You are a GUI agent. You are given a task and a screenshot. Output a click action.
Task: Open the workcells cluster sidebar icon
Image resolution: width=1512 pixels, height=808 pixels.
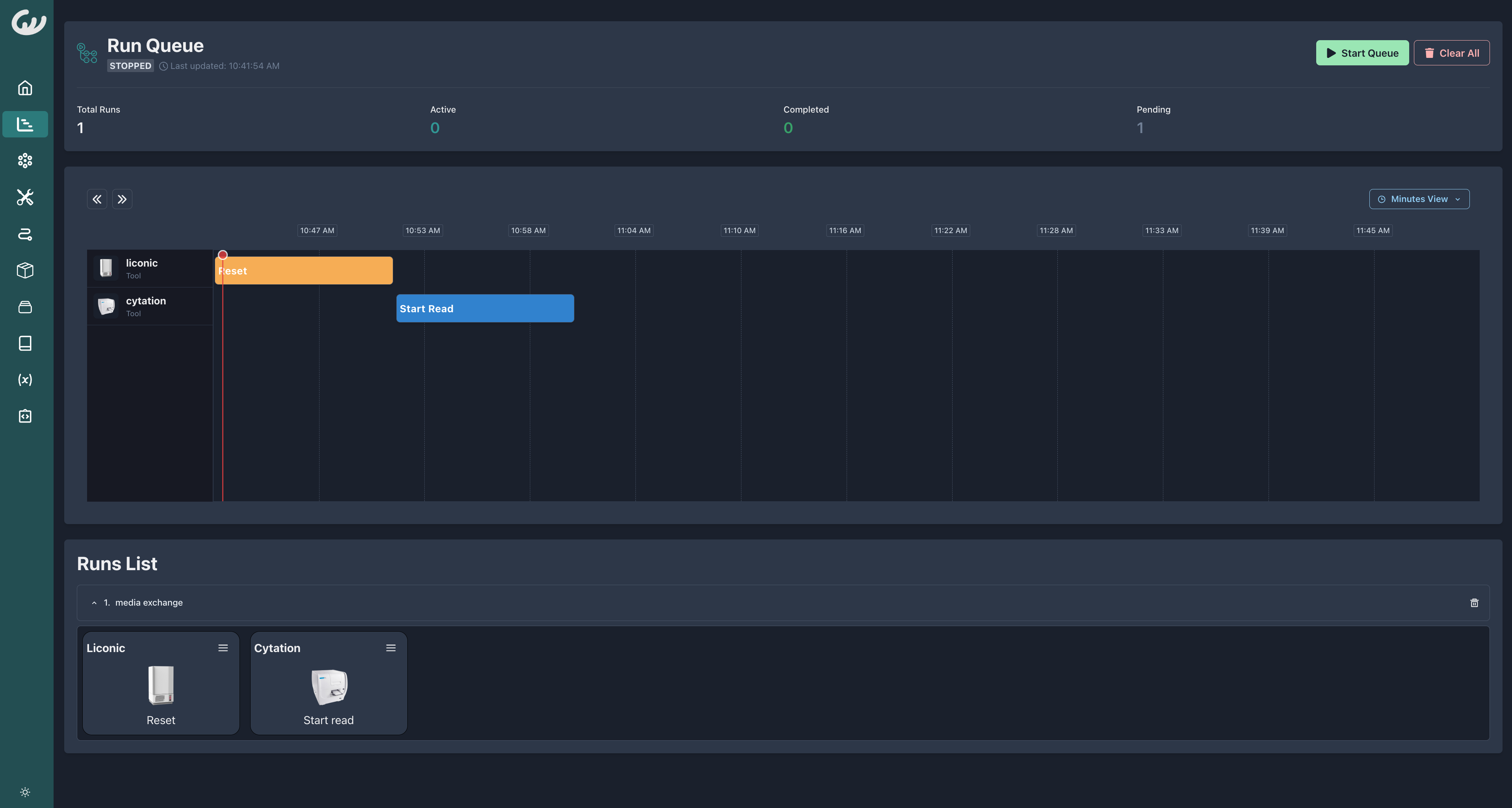tap(25, 161)
